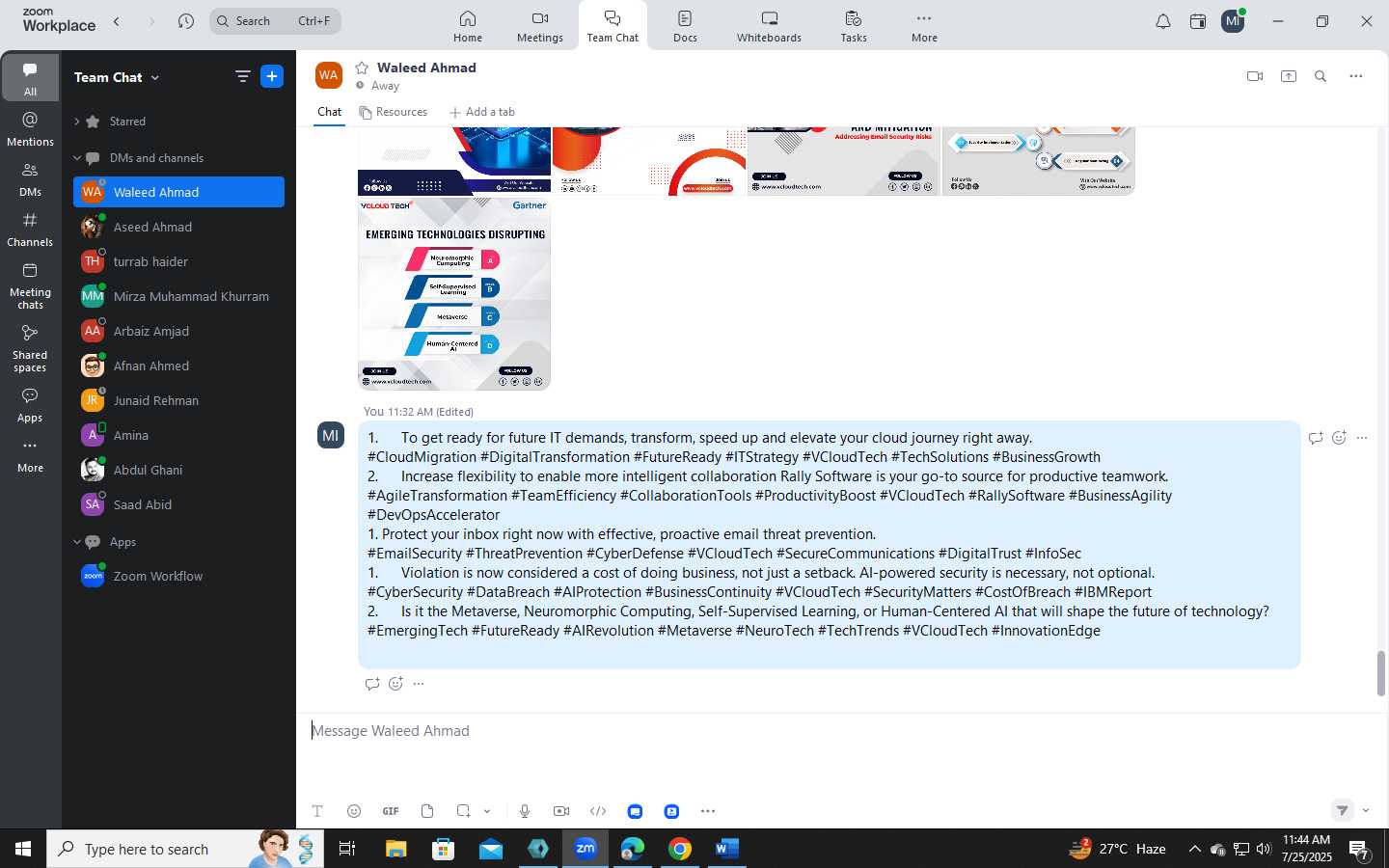Open Apps in the left sidebar

coord(30,405)
